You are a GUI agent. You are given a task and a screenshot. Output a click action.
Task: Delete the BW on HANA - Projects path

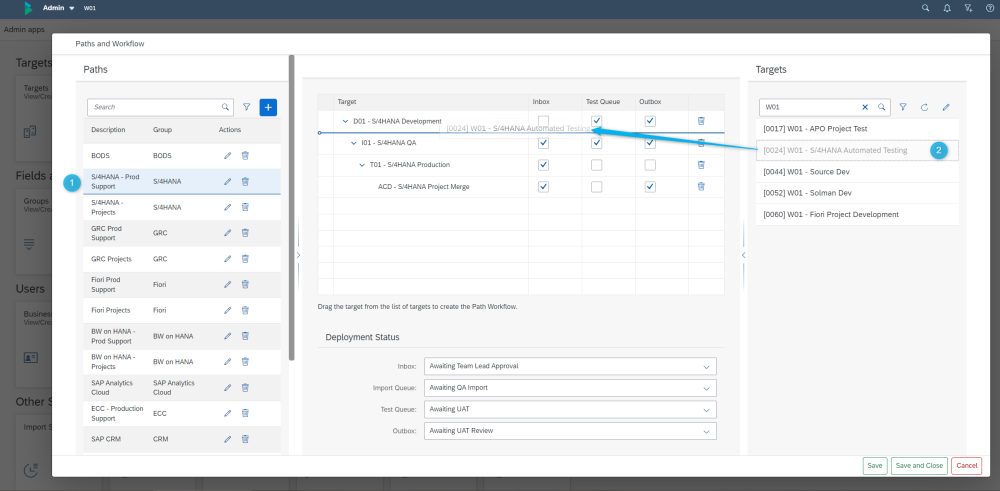click(x=245, y=362)
